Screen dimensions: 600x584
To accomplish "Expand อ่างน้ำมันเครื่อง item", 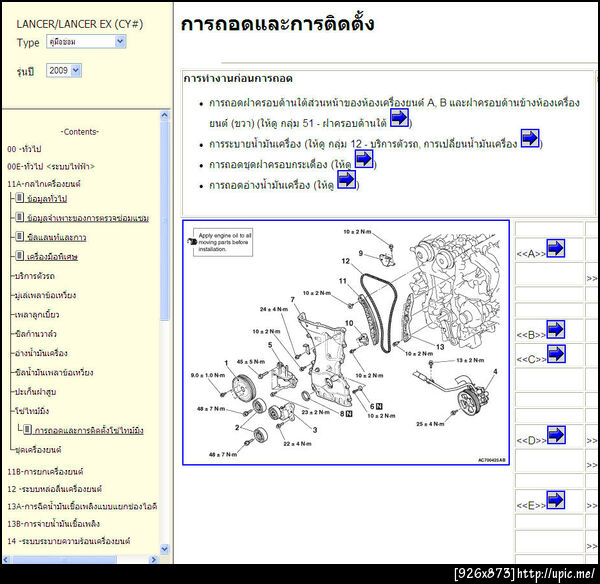I will (41, 353).
